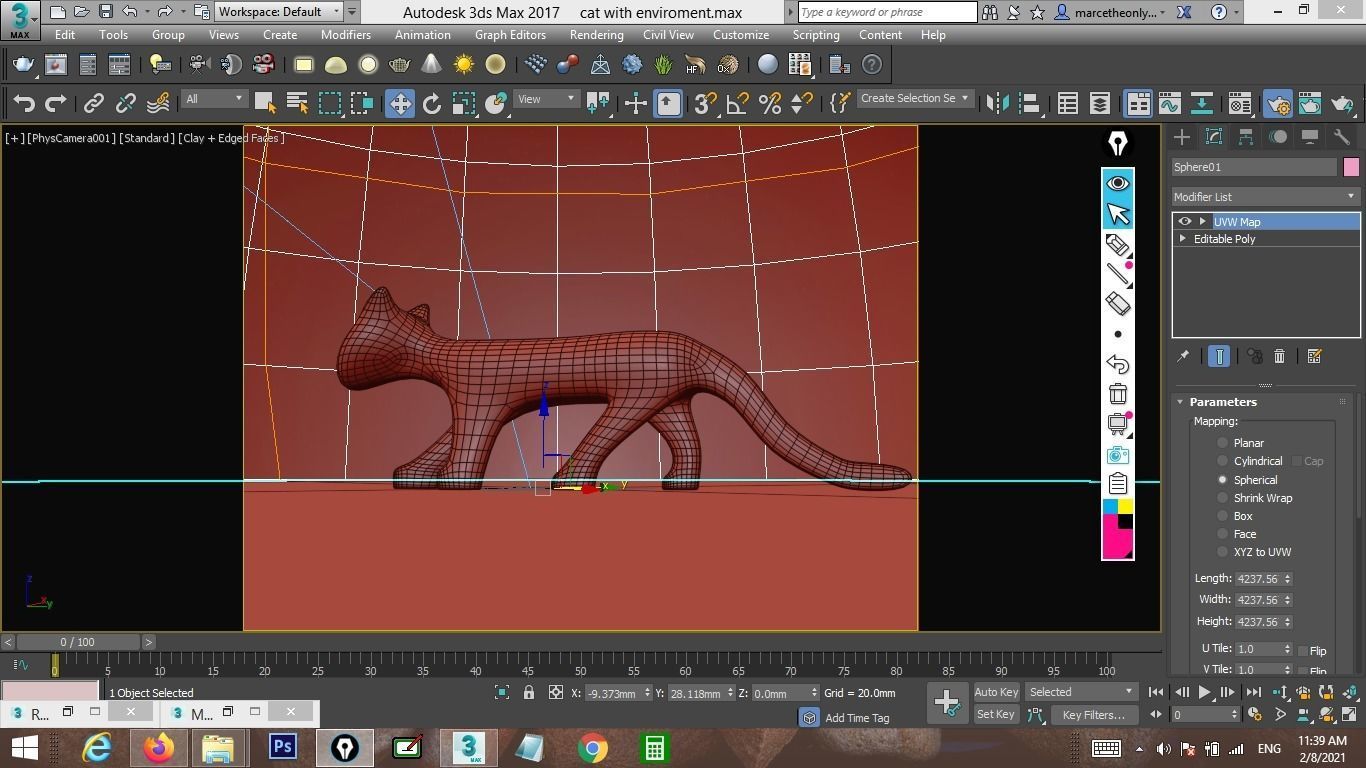Open the selection filter All dropdown
This screenshot has height=768, width=1366.
click(x=215, y=98)
